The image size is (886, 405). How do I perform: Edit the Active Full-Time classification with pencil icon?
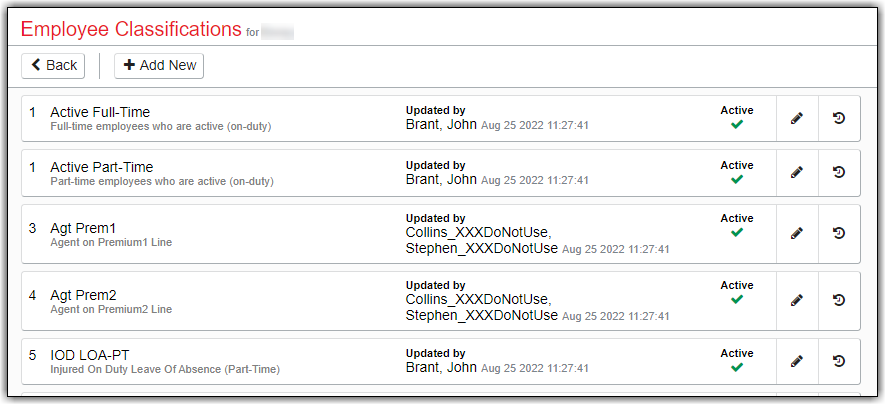797,118
